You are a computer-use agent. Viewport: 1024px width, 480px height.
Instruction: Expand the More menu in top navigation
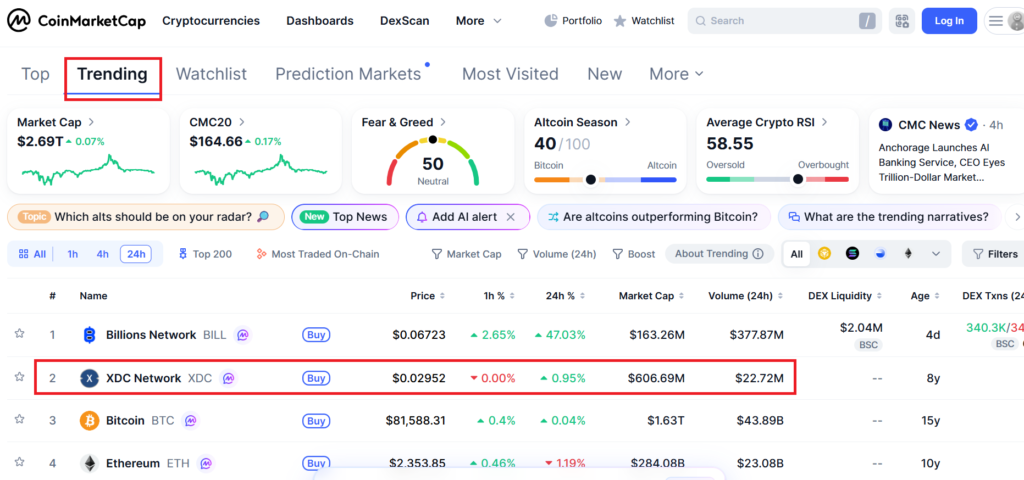pyautogui.click(x=478, y=21)
